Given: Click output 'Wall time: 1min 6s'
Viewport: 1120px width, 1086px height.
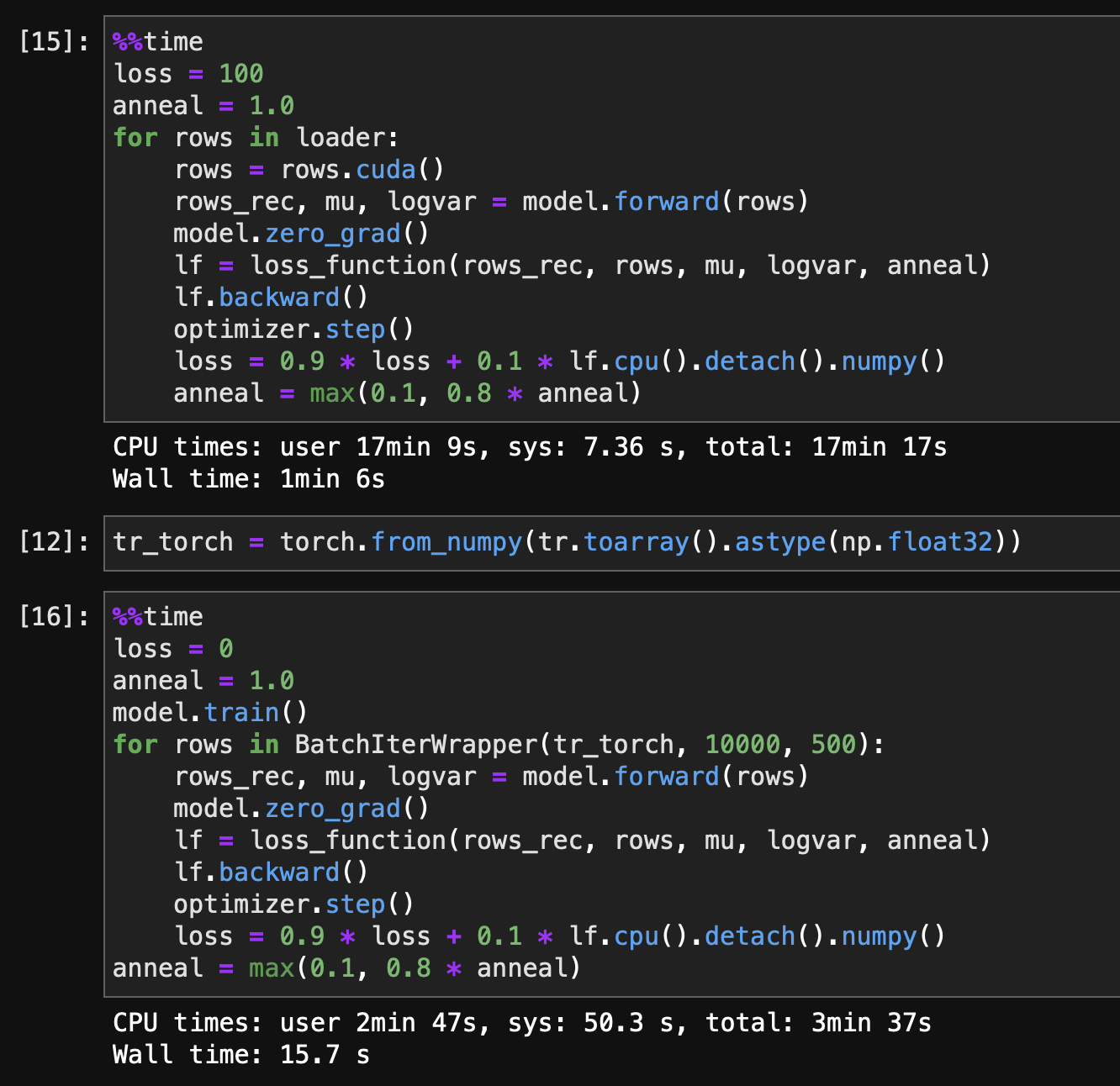Looking at the screenshot, I should [249, 478].
